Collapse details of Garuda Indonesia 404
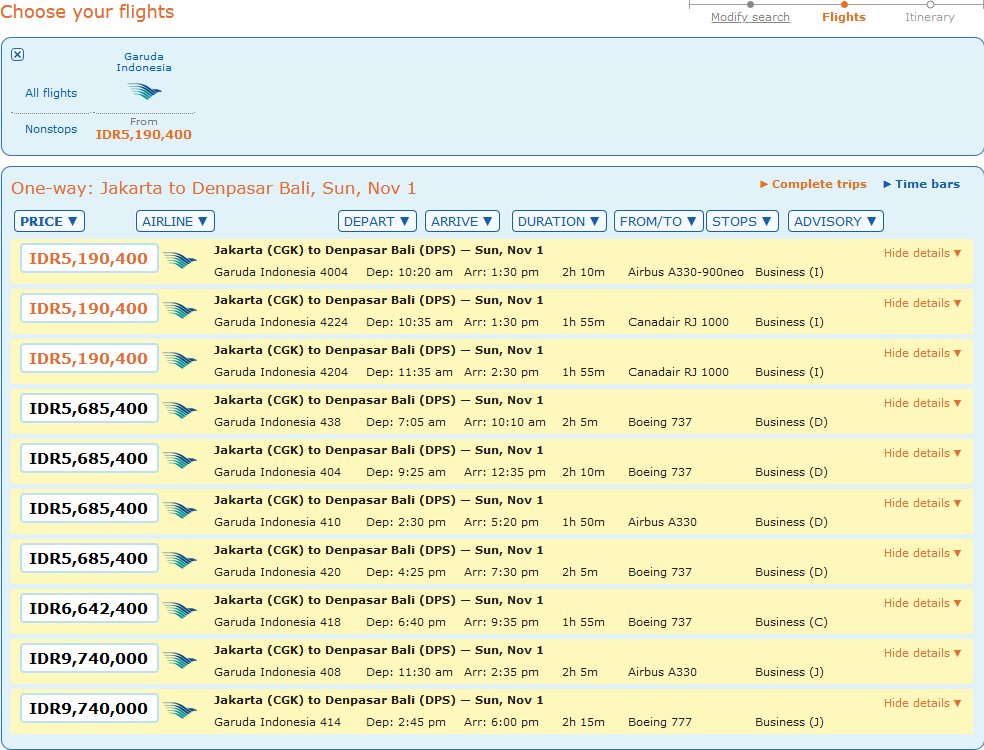The height and width of the screenshot is (750, 984). (922, 453)
